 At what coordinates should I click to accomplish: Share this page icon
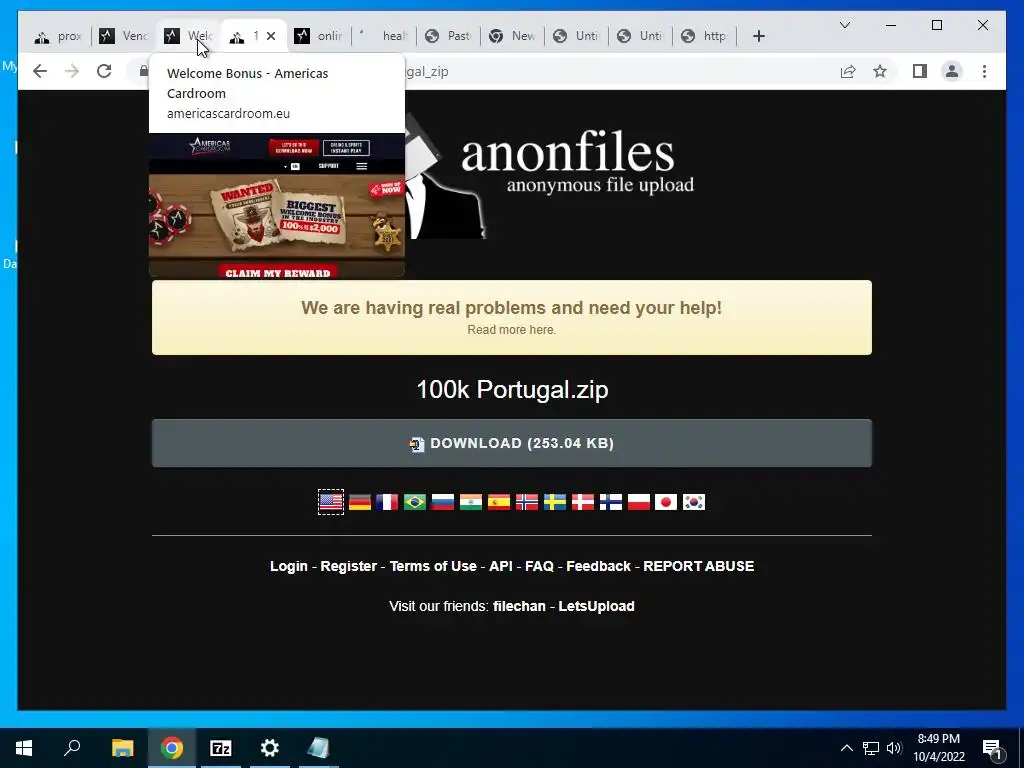[848, 71]
